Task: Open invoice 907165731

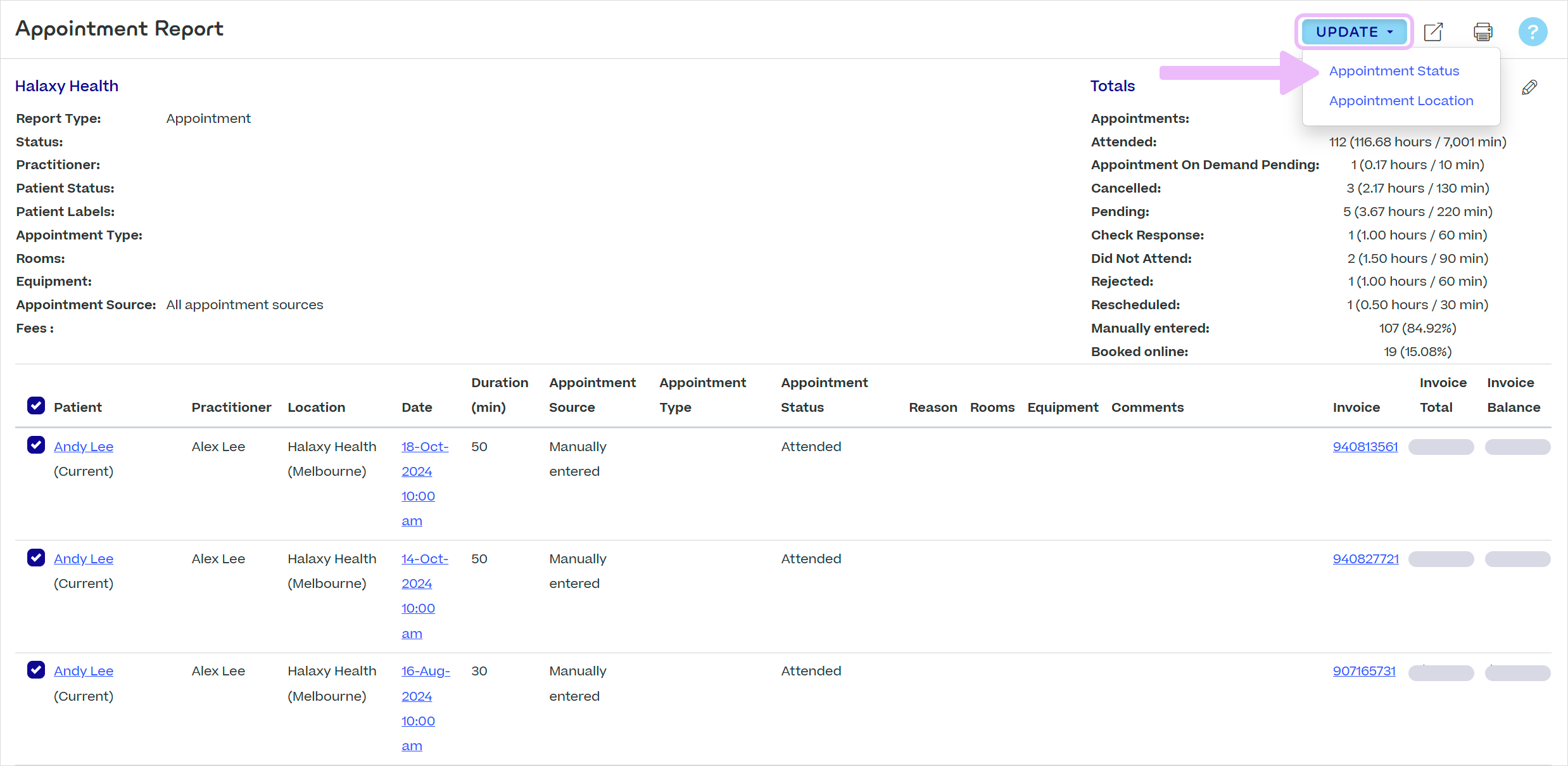Action: click(x=1364, y=670)
